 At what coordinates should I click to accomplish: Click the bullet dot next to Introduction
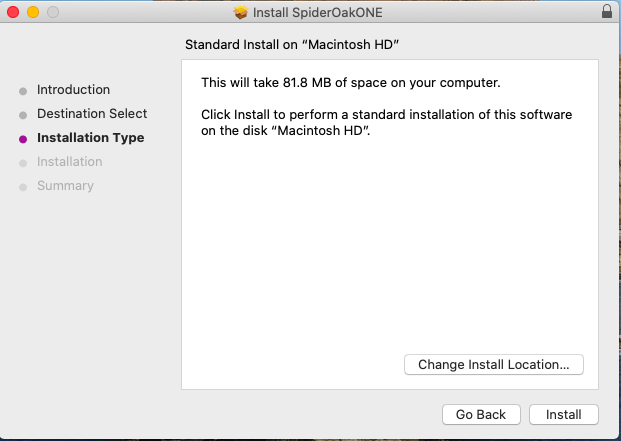click(x=23, y=91)
